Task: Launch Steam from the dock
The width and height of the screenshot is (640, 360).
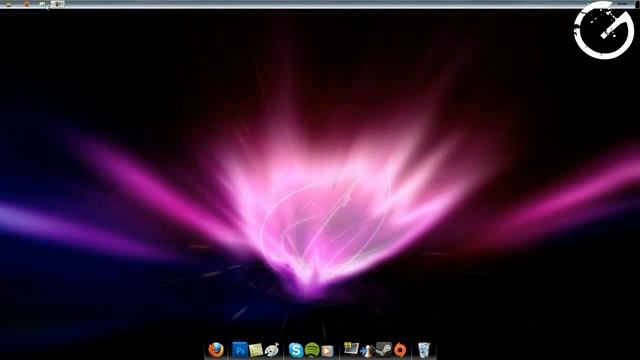Action: pos(383,349)
